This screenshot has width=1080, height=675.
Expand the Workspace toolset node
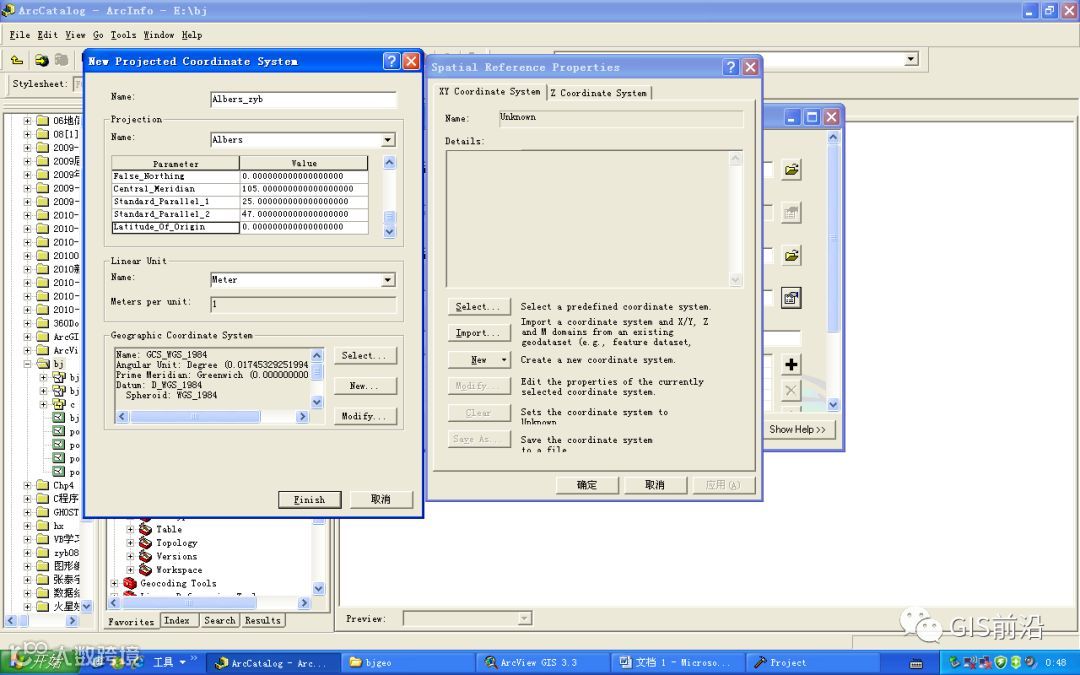point(130,570)
